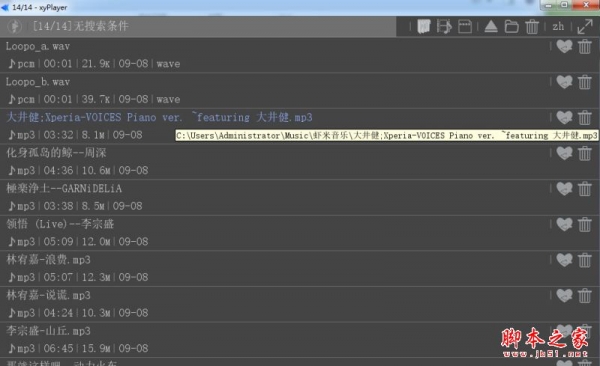
Task: Click info line mp3 04:24 10.3M
Action: click(78, 313)
